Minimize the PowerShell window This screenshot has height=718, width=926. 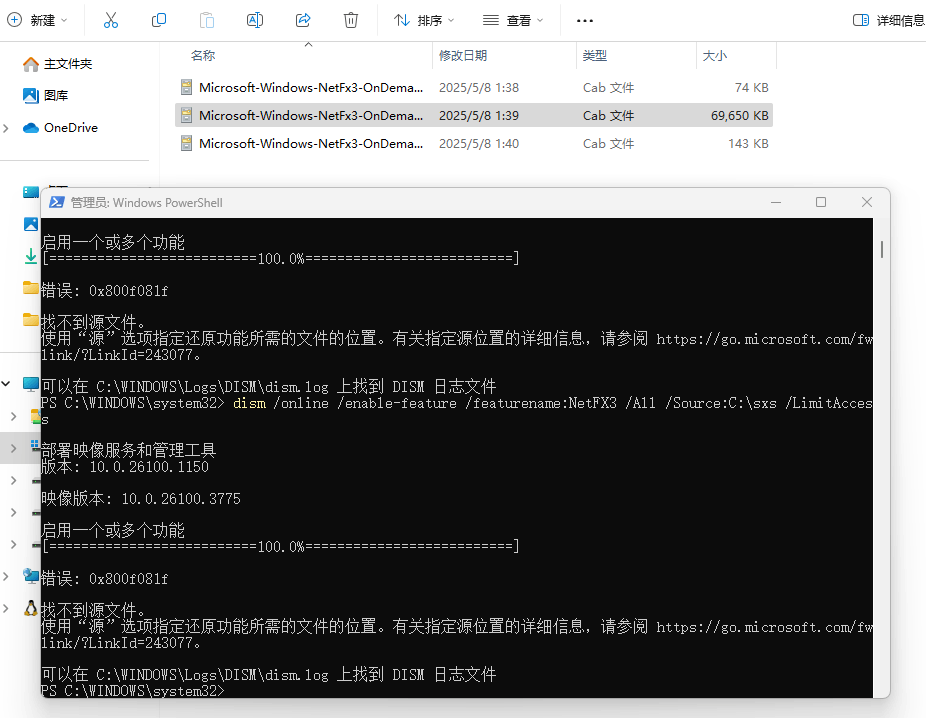point(776,203)
